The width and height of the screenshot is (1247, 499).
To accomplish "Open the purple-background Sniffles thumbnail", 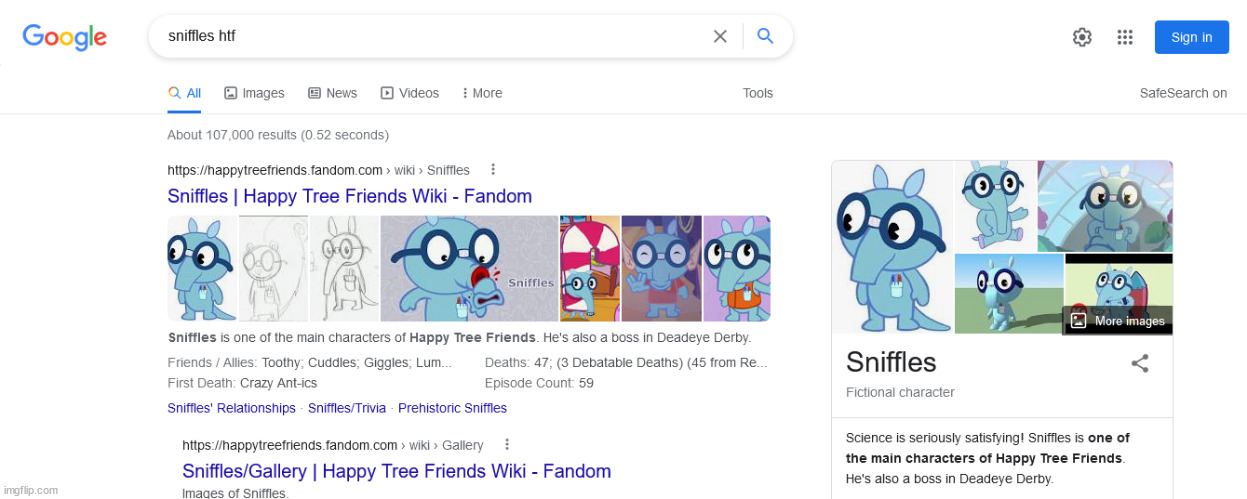I will (x=737, y=268).
